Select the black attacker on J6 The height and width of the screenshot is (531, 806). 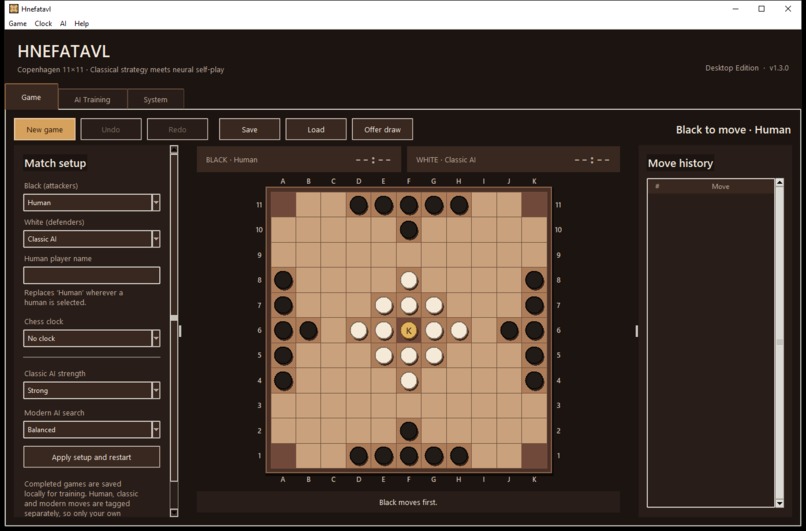pyautogui.click(x=509, y=331)
